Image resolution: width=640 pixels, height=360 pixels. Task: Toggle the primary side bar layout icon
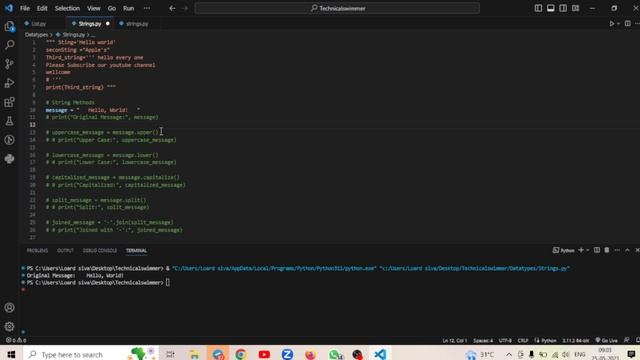tap(538, 8)
